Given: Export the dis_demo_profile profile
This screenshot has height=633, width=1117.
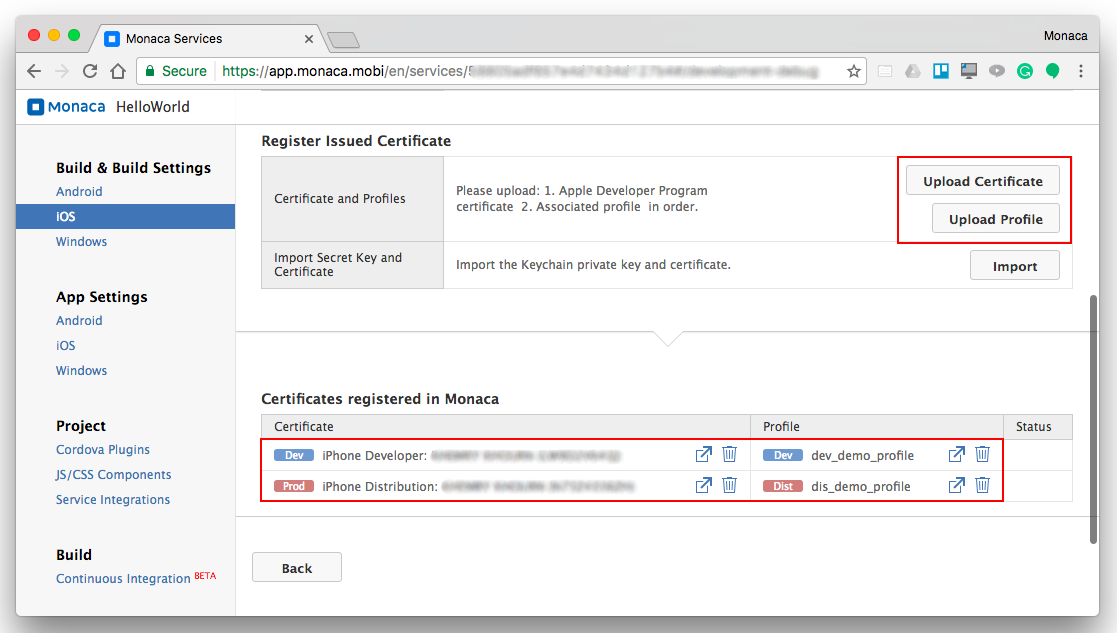Looking at the screenshot, I should tap(956, 485).
